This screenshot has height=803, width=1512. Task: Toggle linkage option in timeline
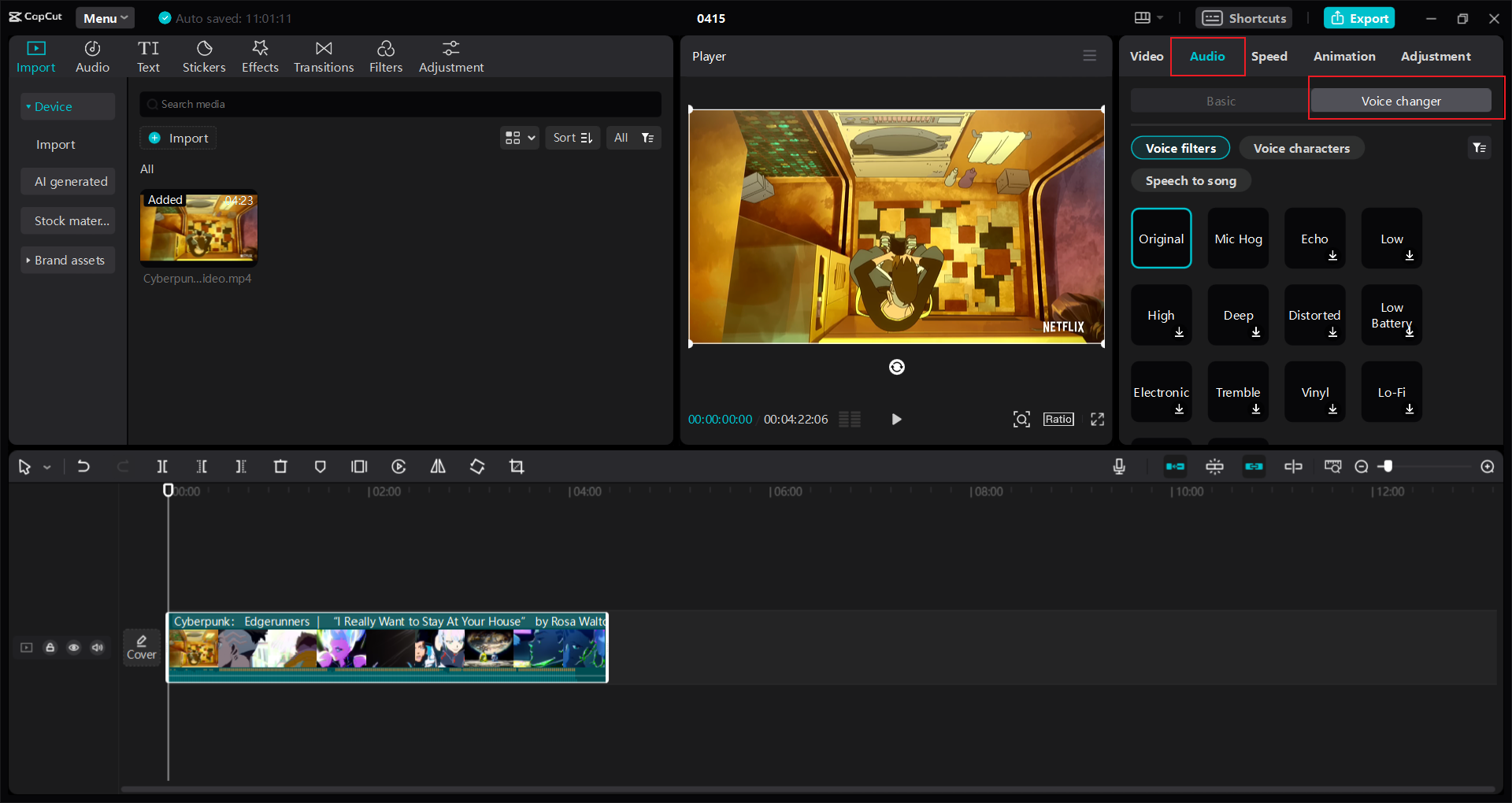pyautogui.click(x=1254, y=467)
